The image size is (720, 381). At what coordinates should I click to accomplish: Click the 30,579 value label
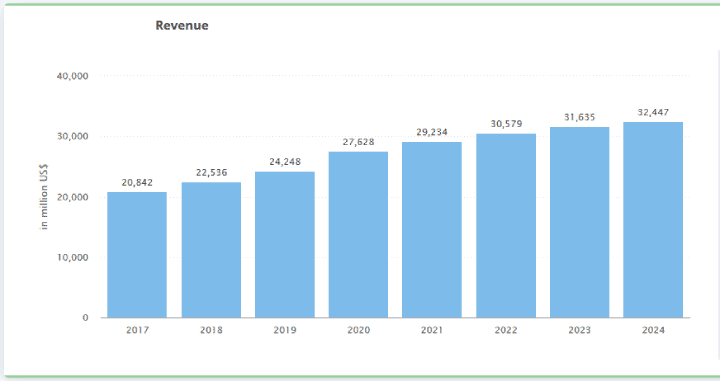(x=506, y=124)
